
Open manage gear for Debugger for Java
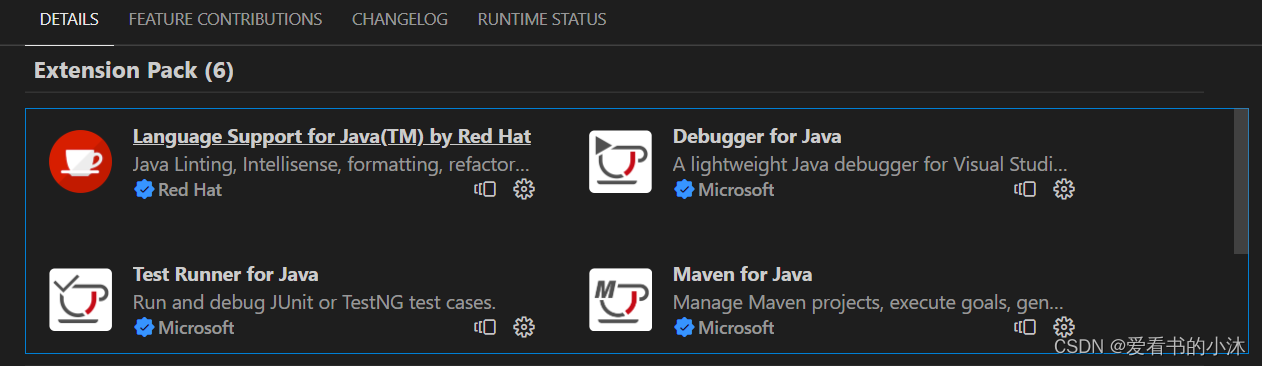[x=1064, y=189]
